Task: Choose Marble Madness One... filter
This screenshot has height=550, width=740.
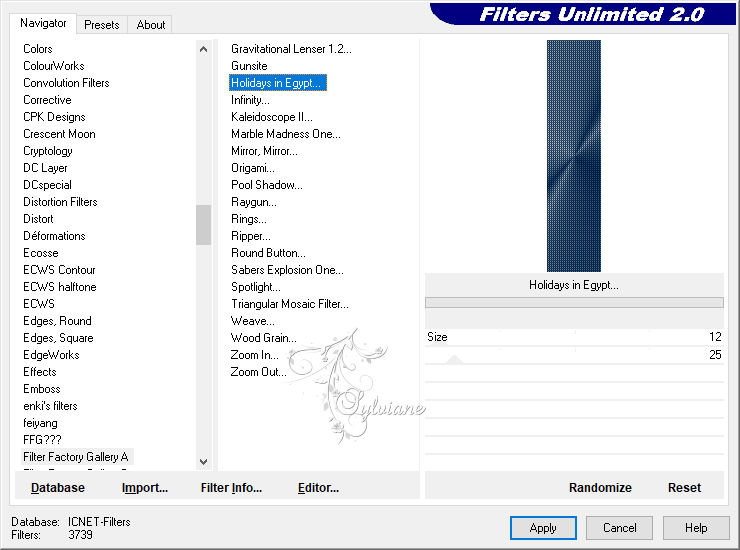Action: click(x=286, y=134)
